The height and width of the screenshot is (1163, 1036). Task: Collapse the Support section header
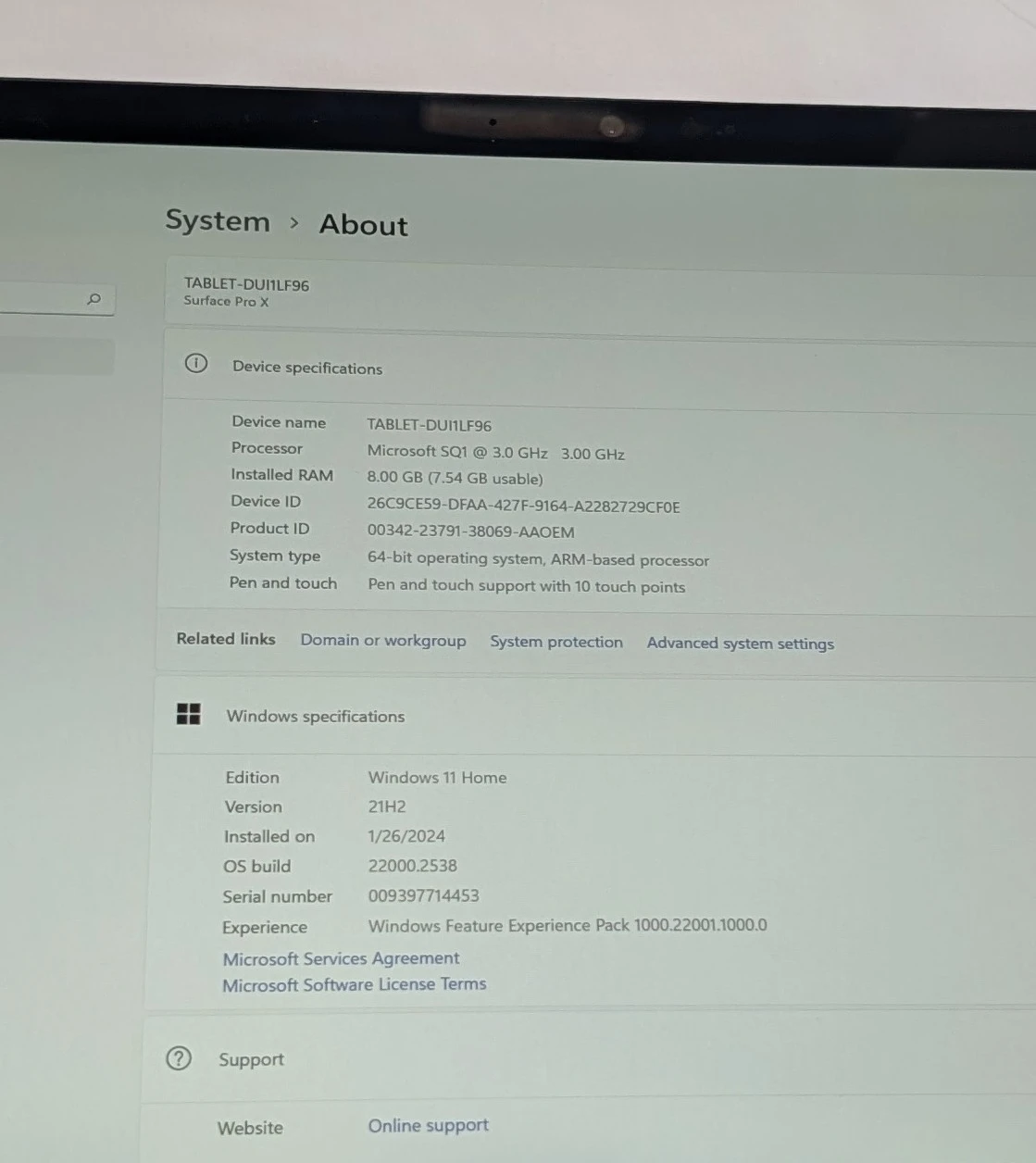(x=589, y=1058)
